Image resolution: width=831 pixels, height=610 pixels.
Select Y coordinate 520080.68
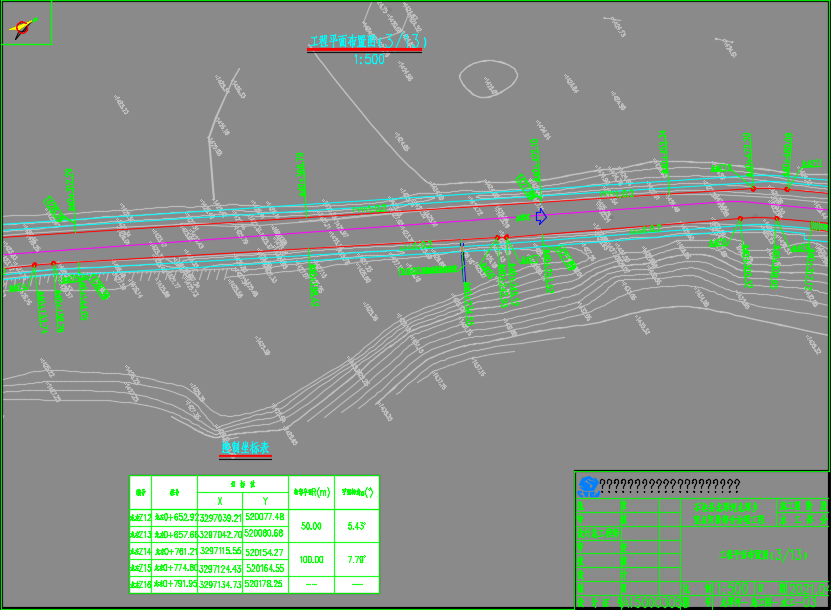point(265,533)
